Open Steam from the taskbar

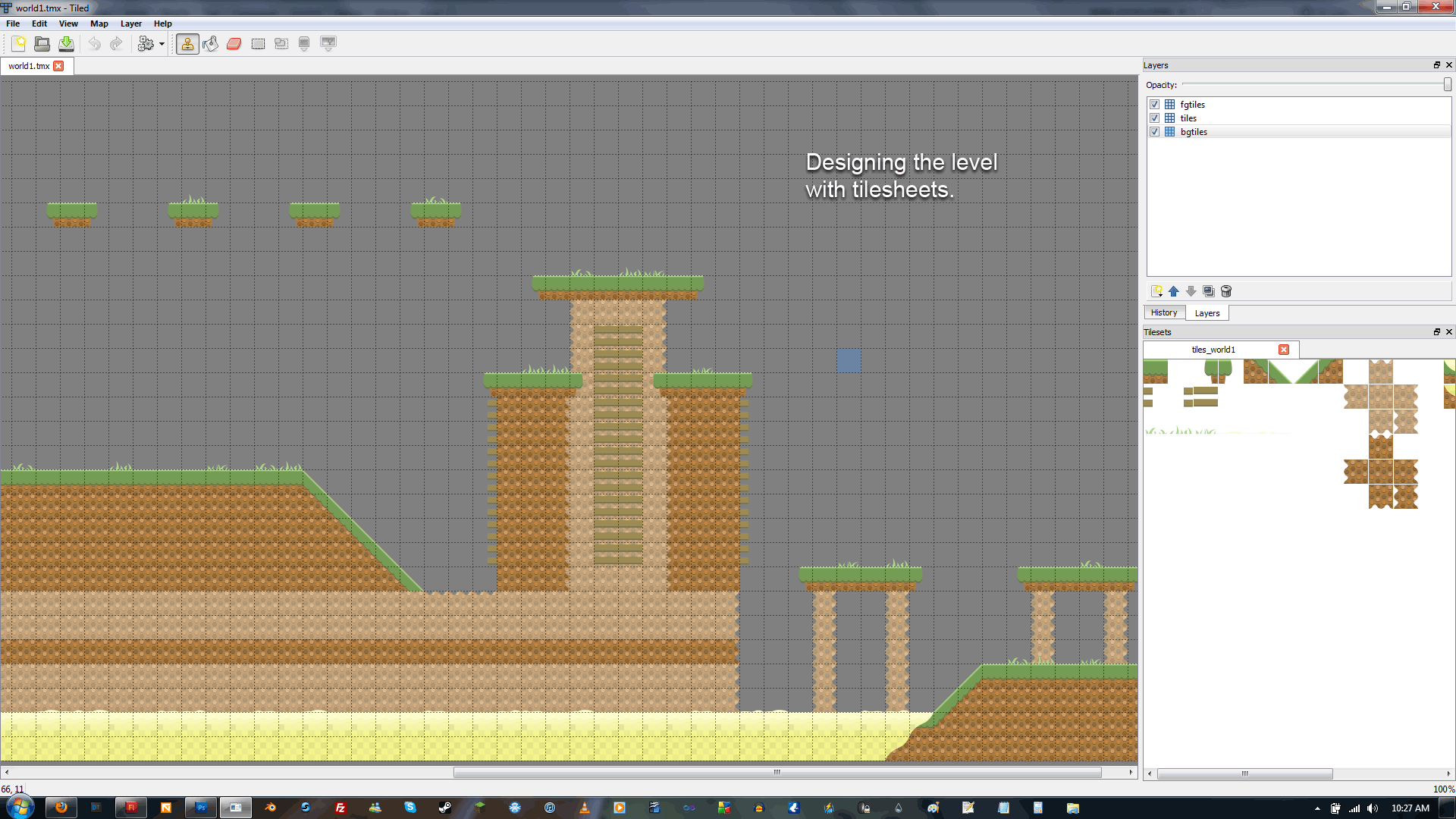point(445,808)
